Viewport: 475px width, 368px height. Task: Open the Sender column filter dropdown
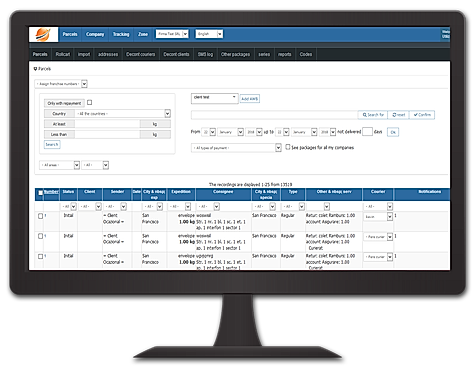pyautogui.click(x=115, y=206)
